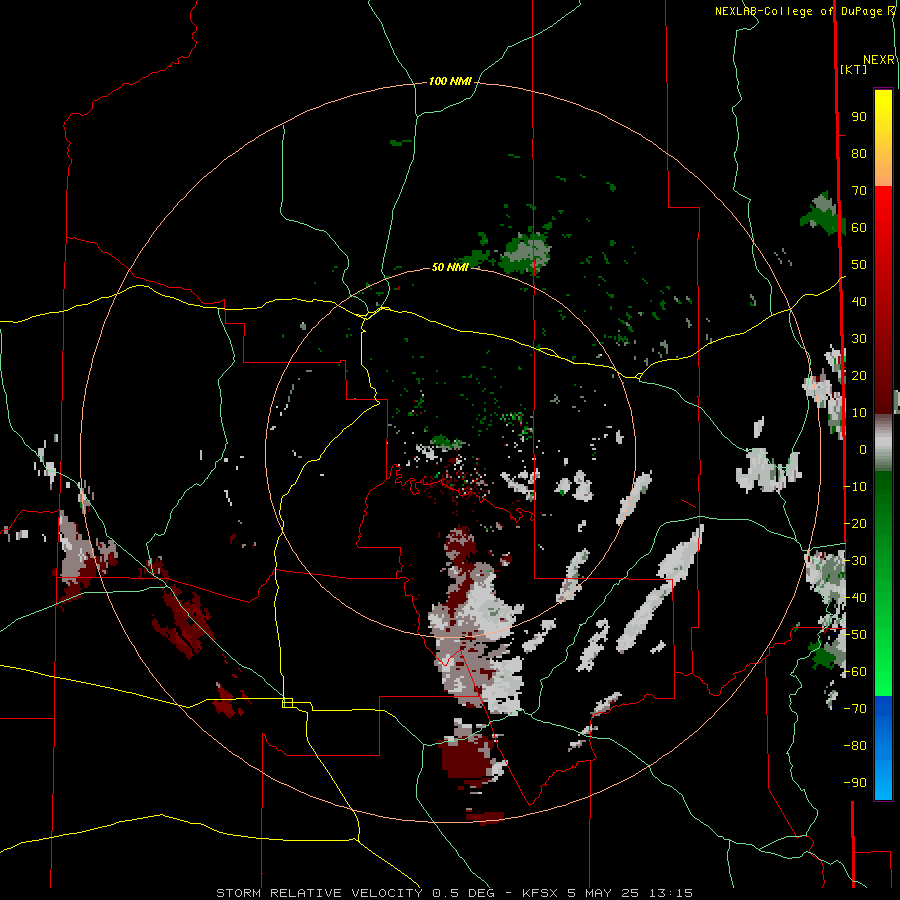
Task: Select the 10 knot scale label
Action: pos(859,413)
